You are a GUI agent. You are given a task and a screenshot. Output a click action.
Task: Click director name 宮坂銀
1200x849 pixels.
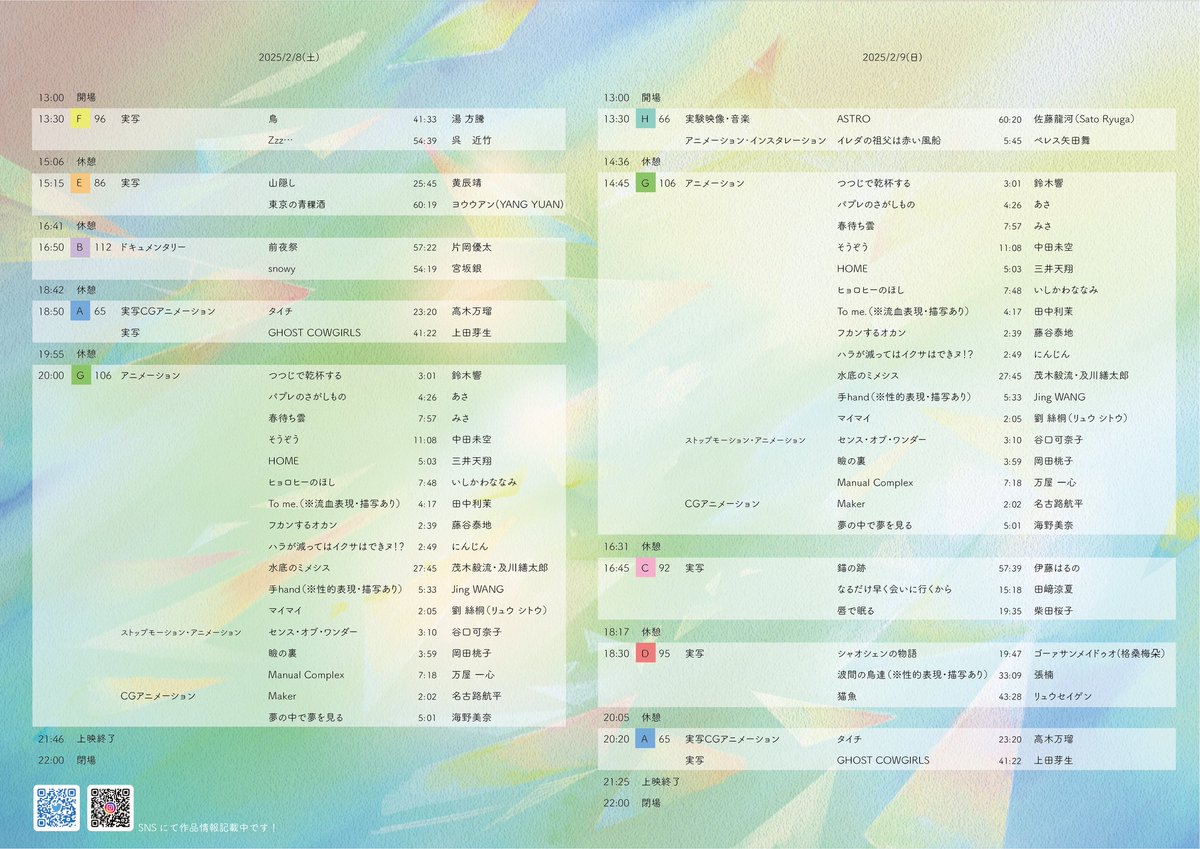pyautogui.click(x=467, y=269)
